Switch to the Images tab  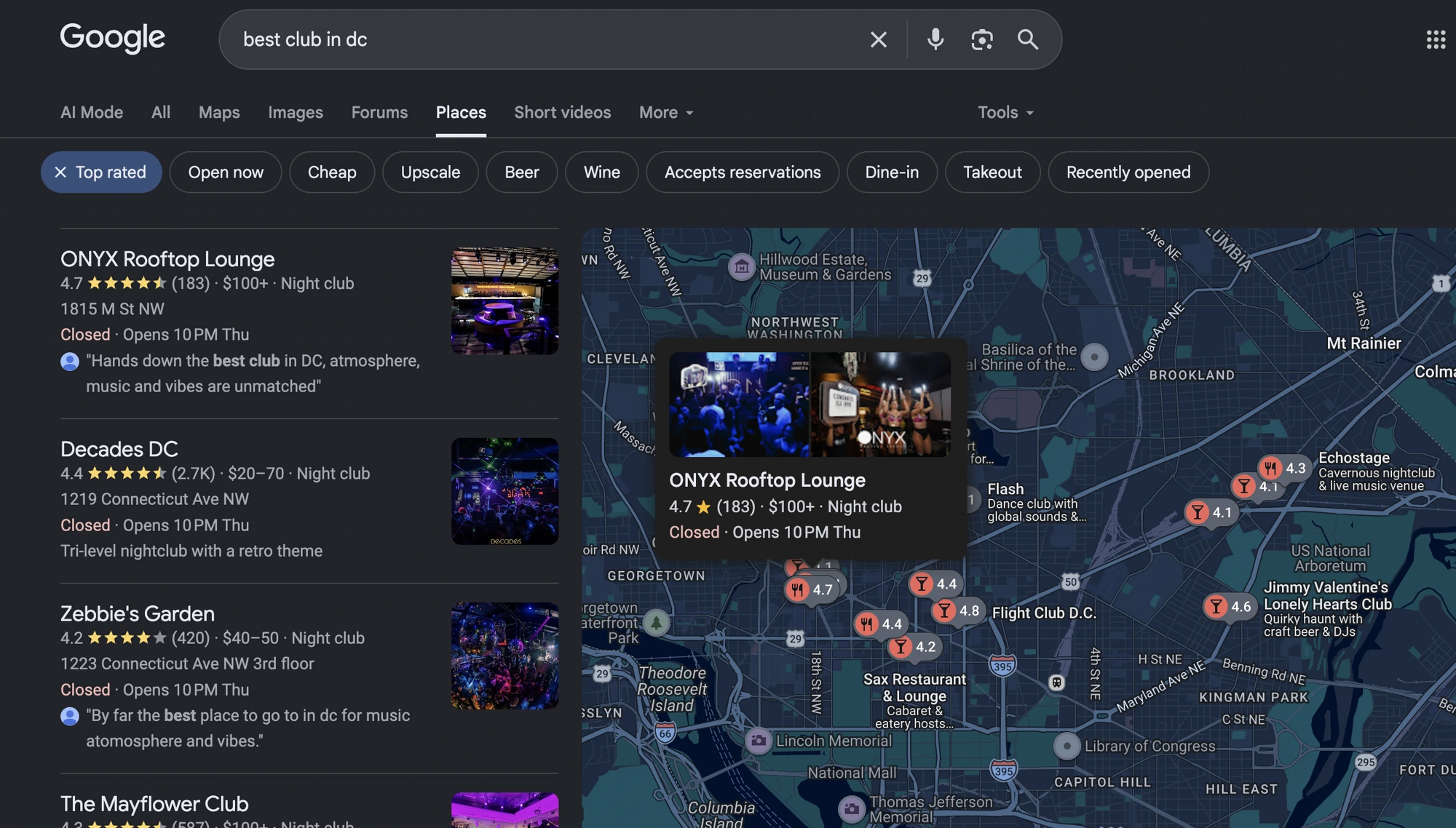point(296,113)
